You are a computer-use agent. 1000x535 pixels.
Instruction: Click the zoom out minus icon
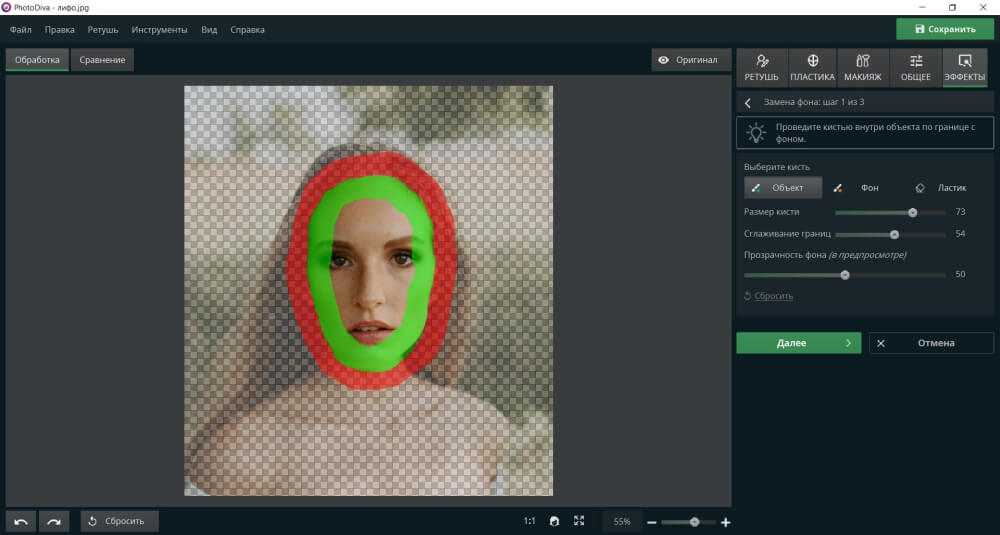[x=651, y=522]
